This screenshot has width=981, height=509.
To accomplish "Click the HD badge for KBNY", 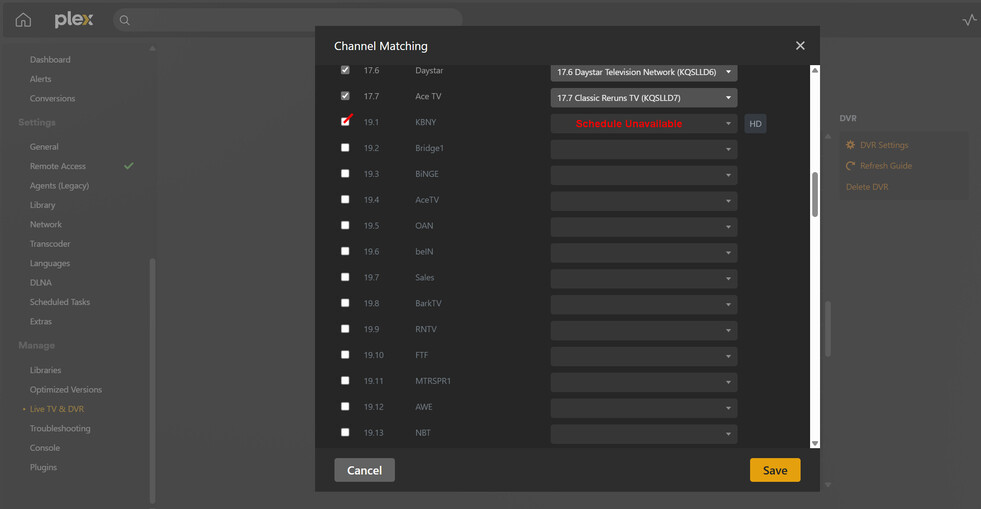I will [x=755, y=124].
